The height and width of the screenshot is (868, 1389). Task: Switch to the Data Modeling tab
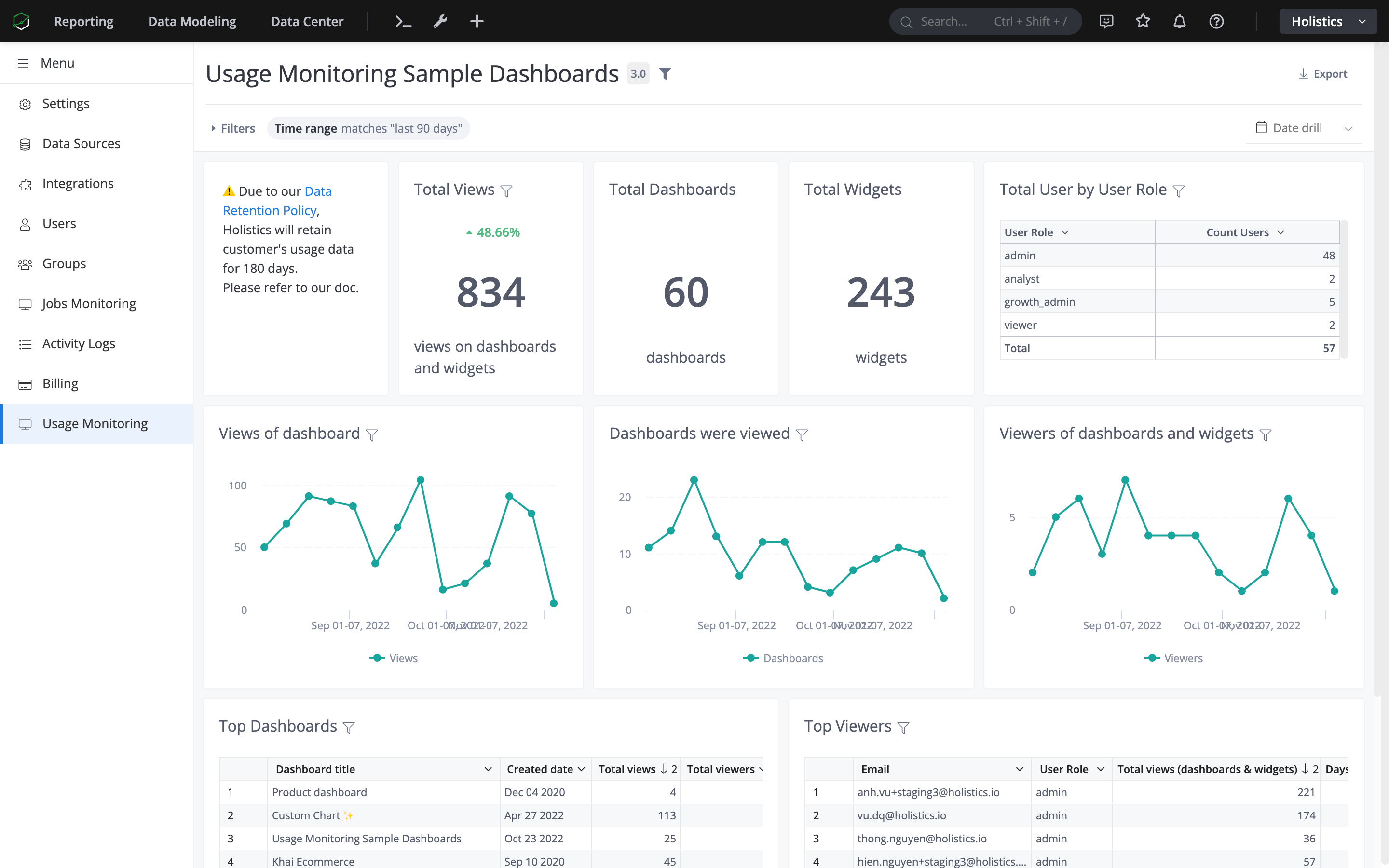pyautogui.click(x=191, y=21)
